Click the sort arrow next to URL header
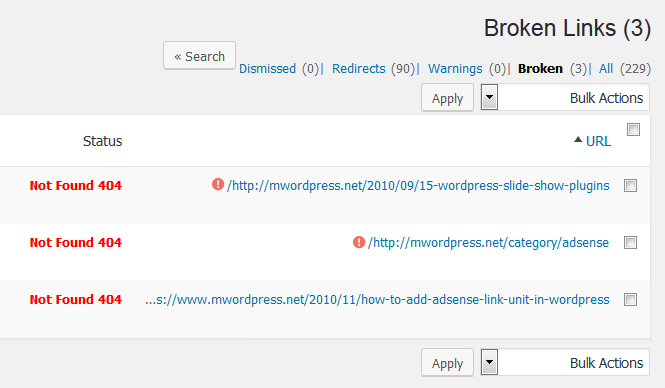The width and height of the screenshot is (665, 388). 578,140
